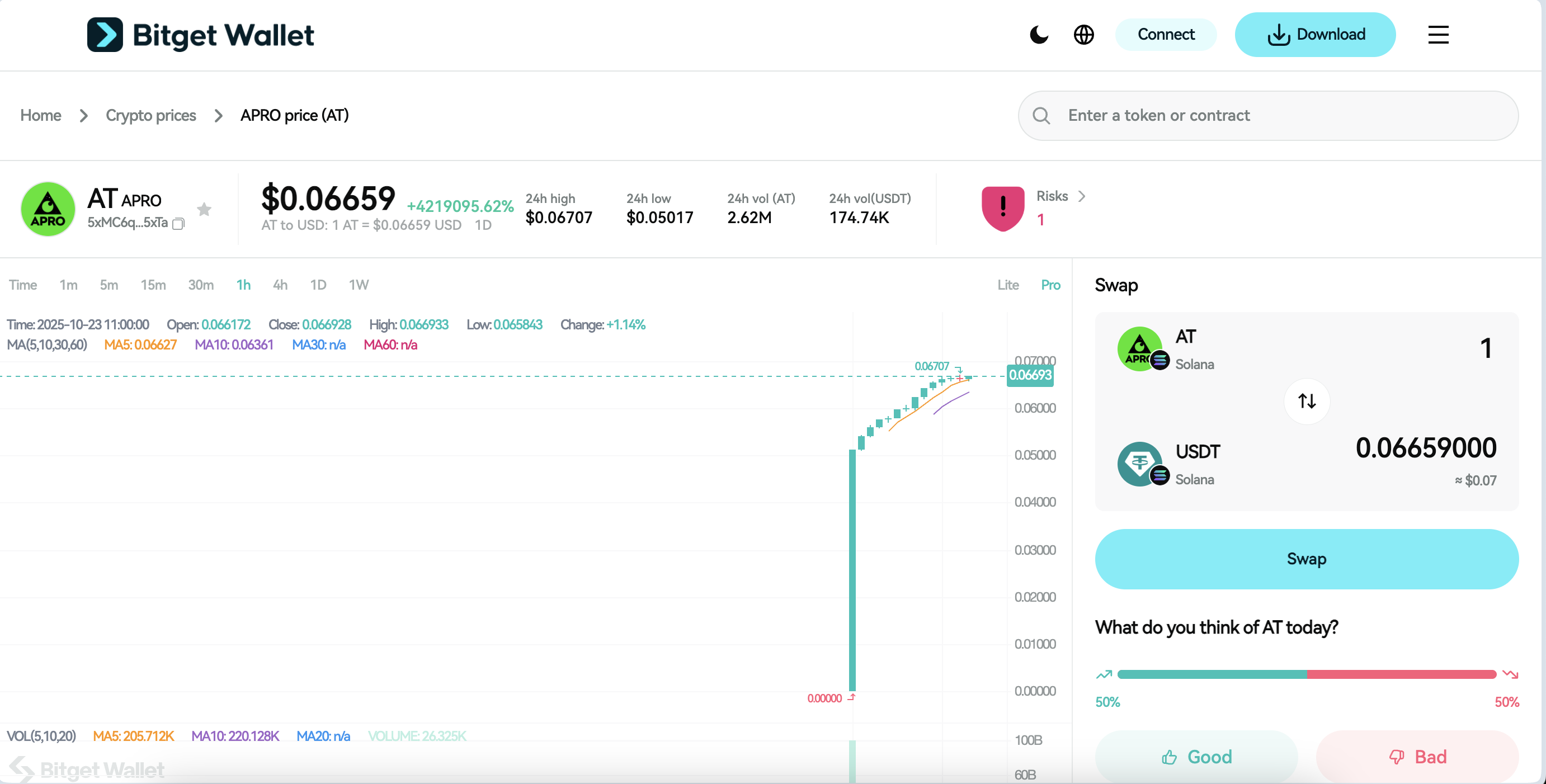
Task: Copy the AT contract address
Action: pos(178,224)
